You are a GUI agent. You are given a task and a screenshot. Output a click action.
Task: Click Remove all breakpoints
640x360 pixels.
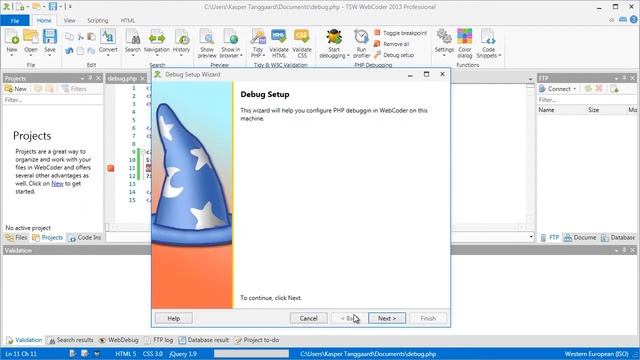[391, 44]
